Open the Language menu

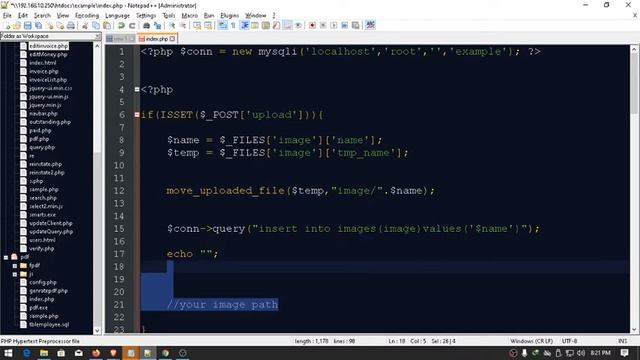[117, 16]
